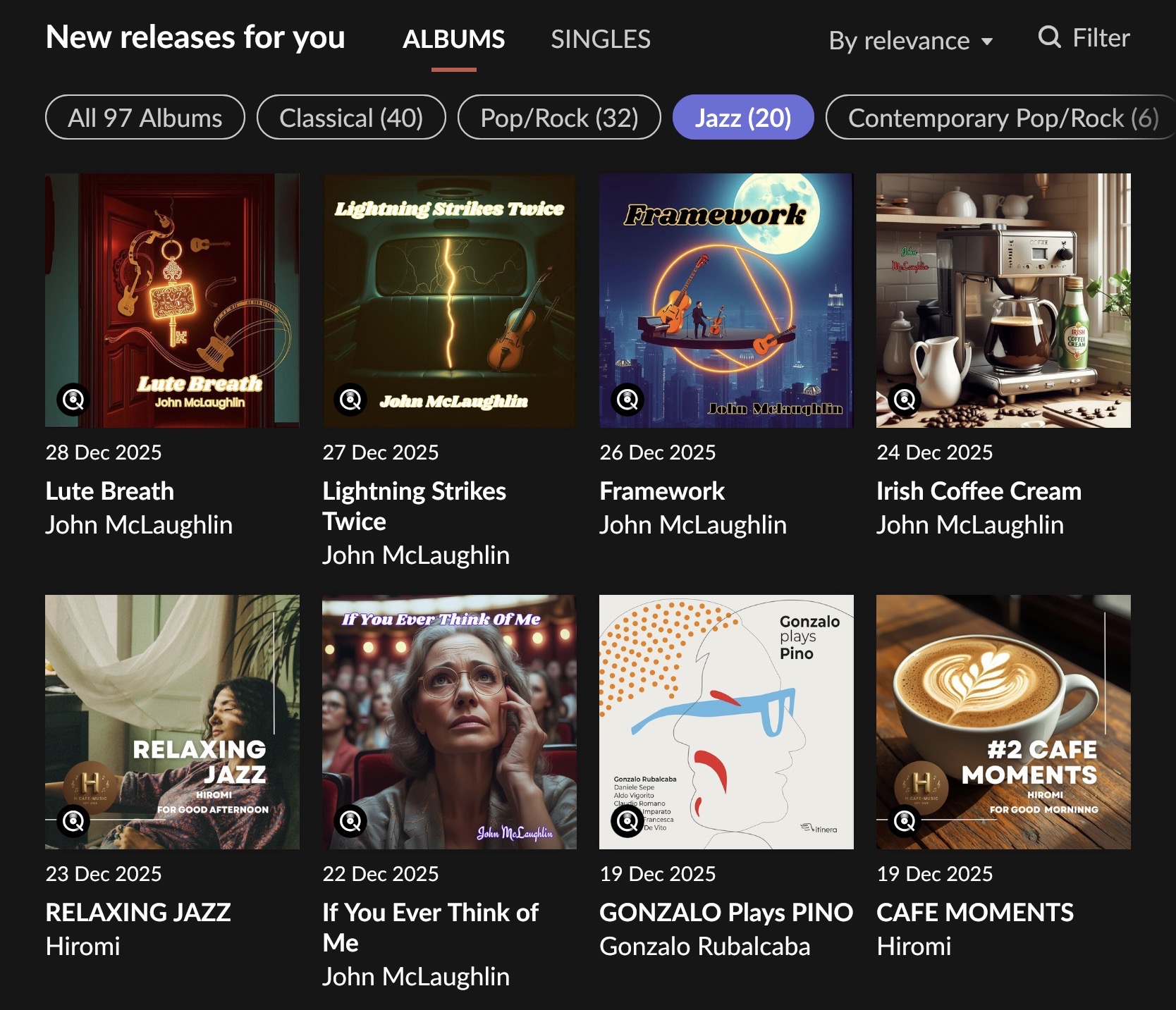This screenshot has width=1176, height=1010.
Task: Click the Qobuz badge on Framework cover
Action: click(627, 400)
